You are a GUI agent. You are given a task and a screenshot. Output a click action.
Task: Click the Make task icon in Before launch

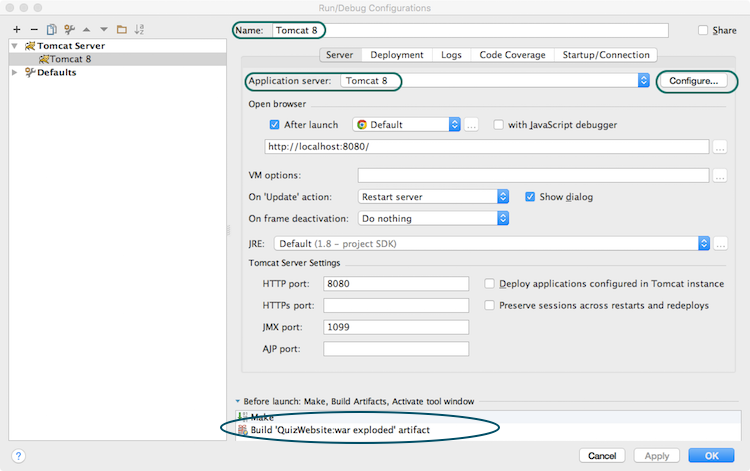[243, 417]
